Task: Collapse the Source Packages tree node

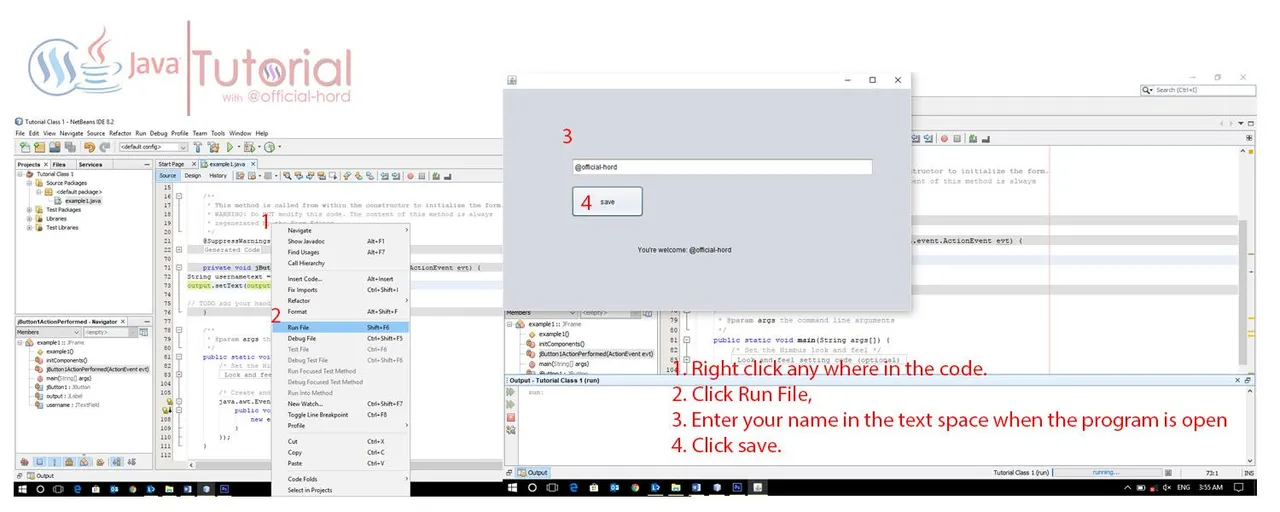Action: pos(29,183)
